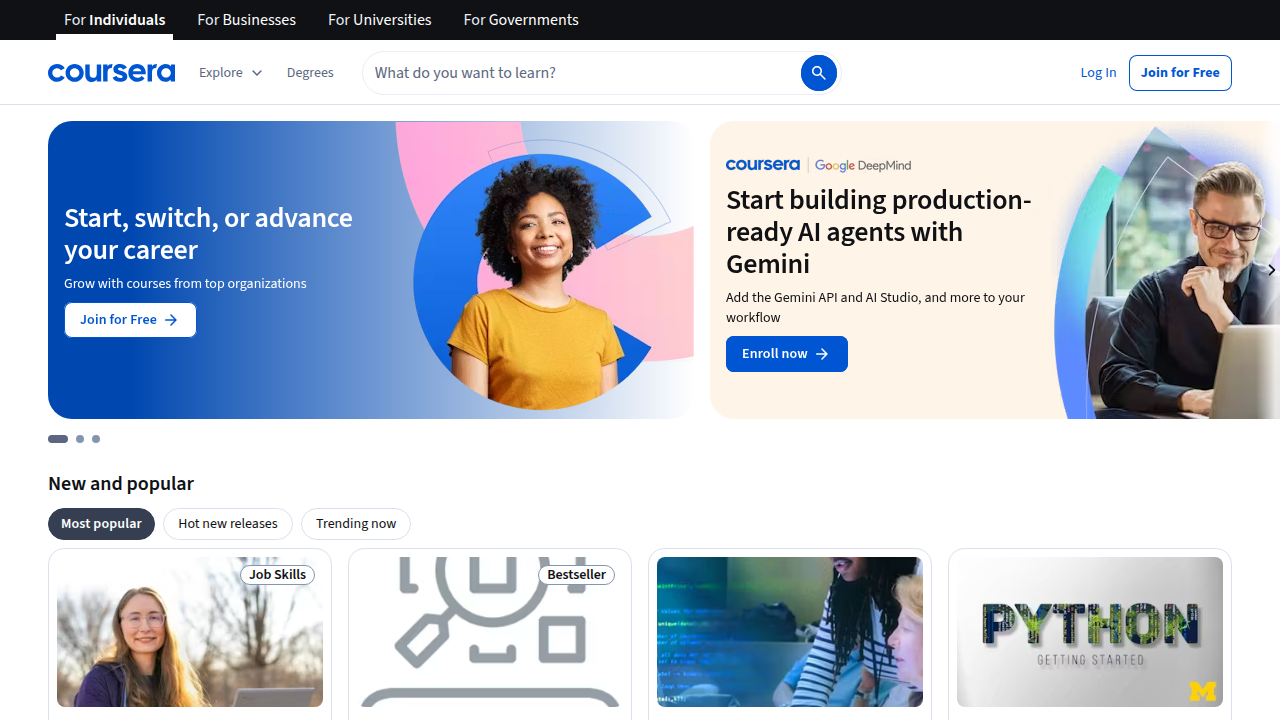This screenshot has height=720, width=1280.
Task: Open the course card tagged Job Skills
Action: click(190, 634)
